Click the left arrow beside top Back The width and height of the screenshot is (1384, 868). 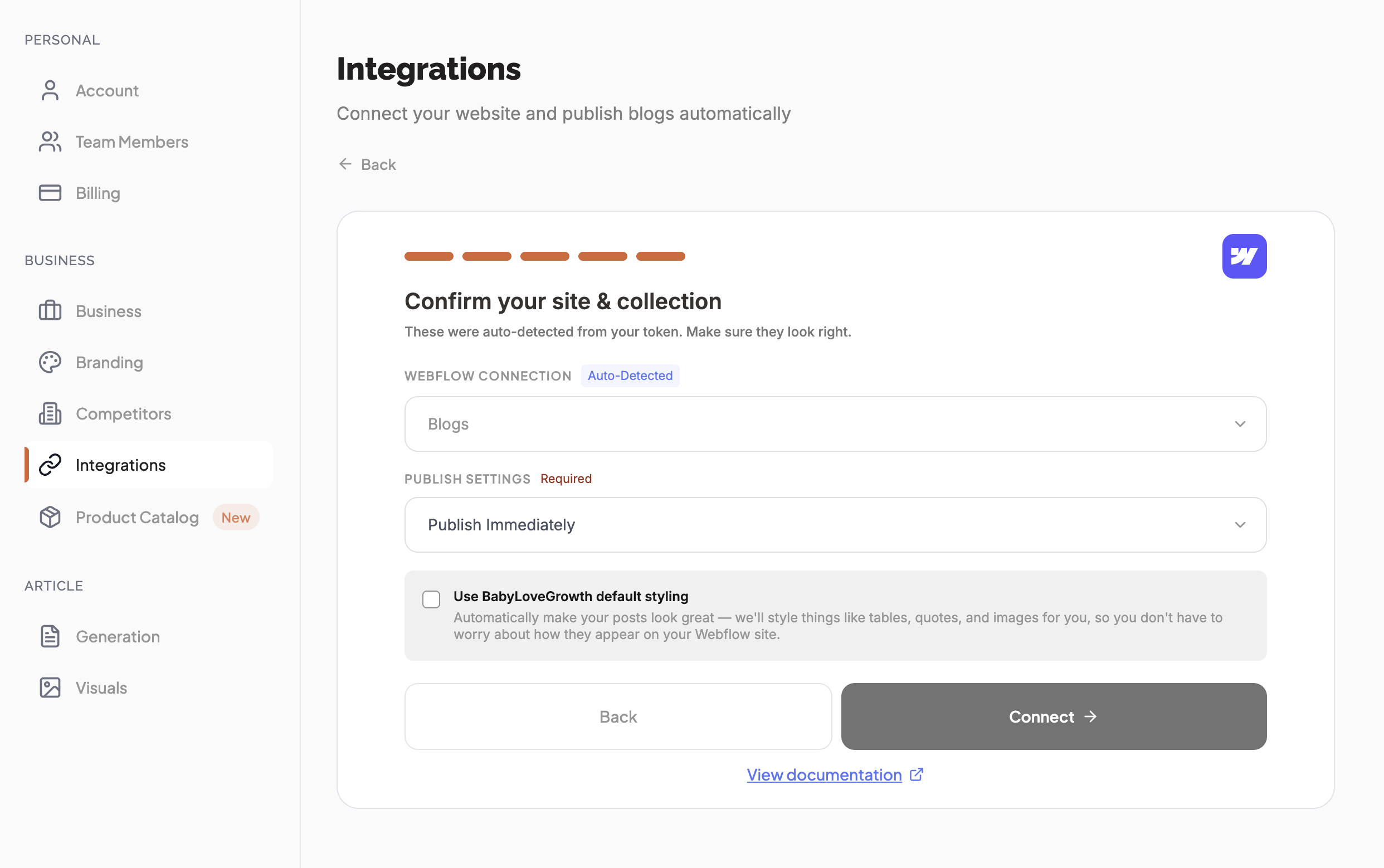[345, 164]
